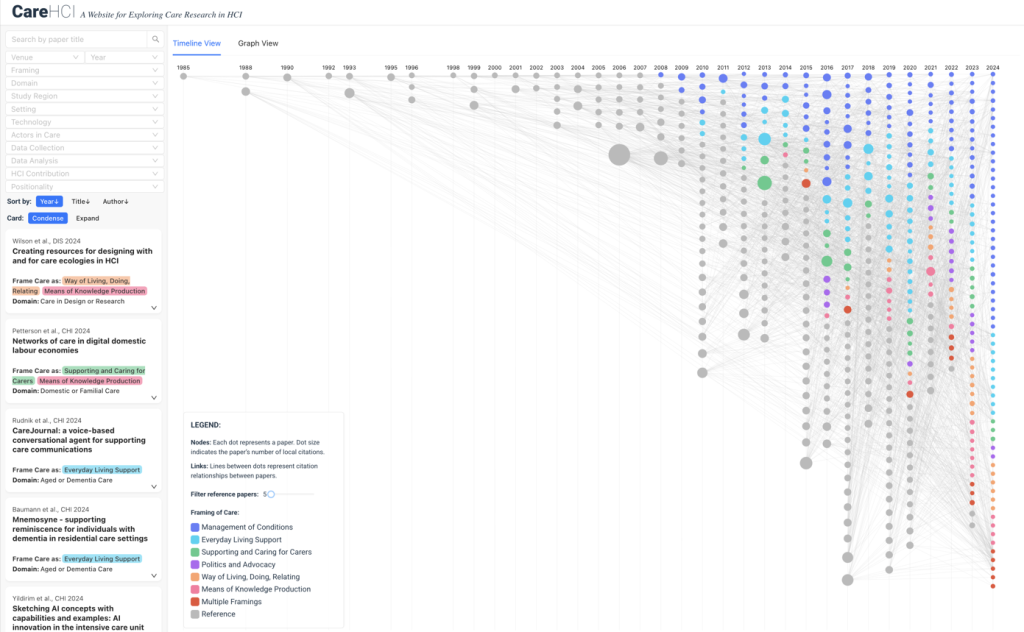Viewport: 1024px width, 632px height.
Task: Open the Framing filter dropdown
Action: click(84, 71)
